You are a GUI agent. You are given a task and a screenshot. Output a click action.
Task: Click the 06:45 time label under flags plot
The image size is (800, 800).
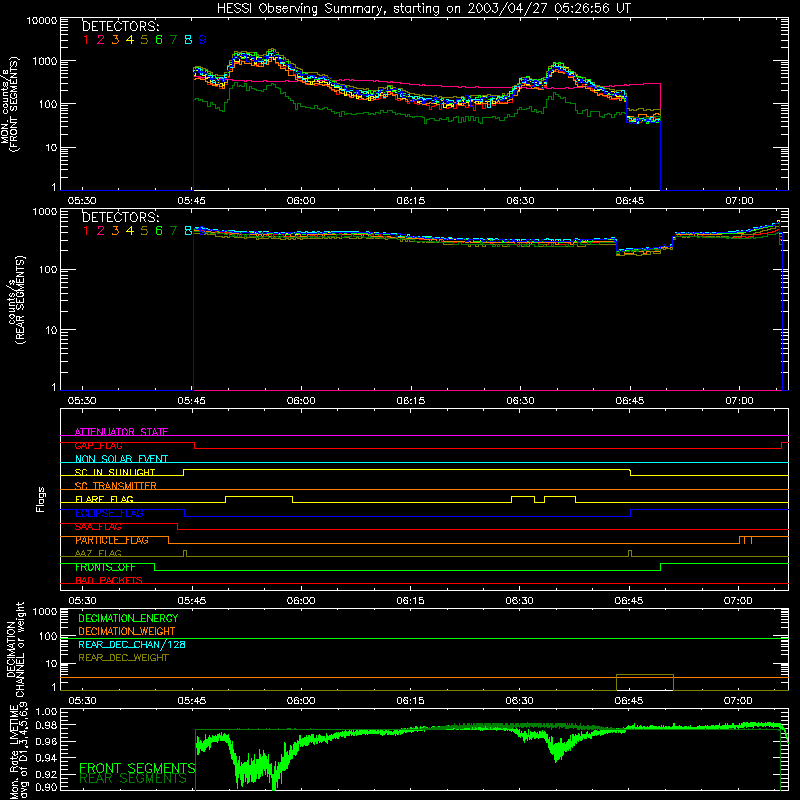click(629, 601)
